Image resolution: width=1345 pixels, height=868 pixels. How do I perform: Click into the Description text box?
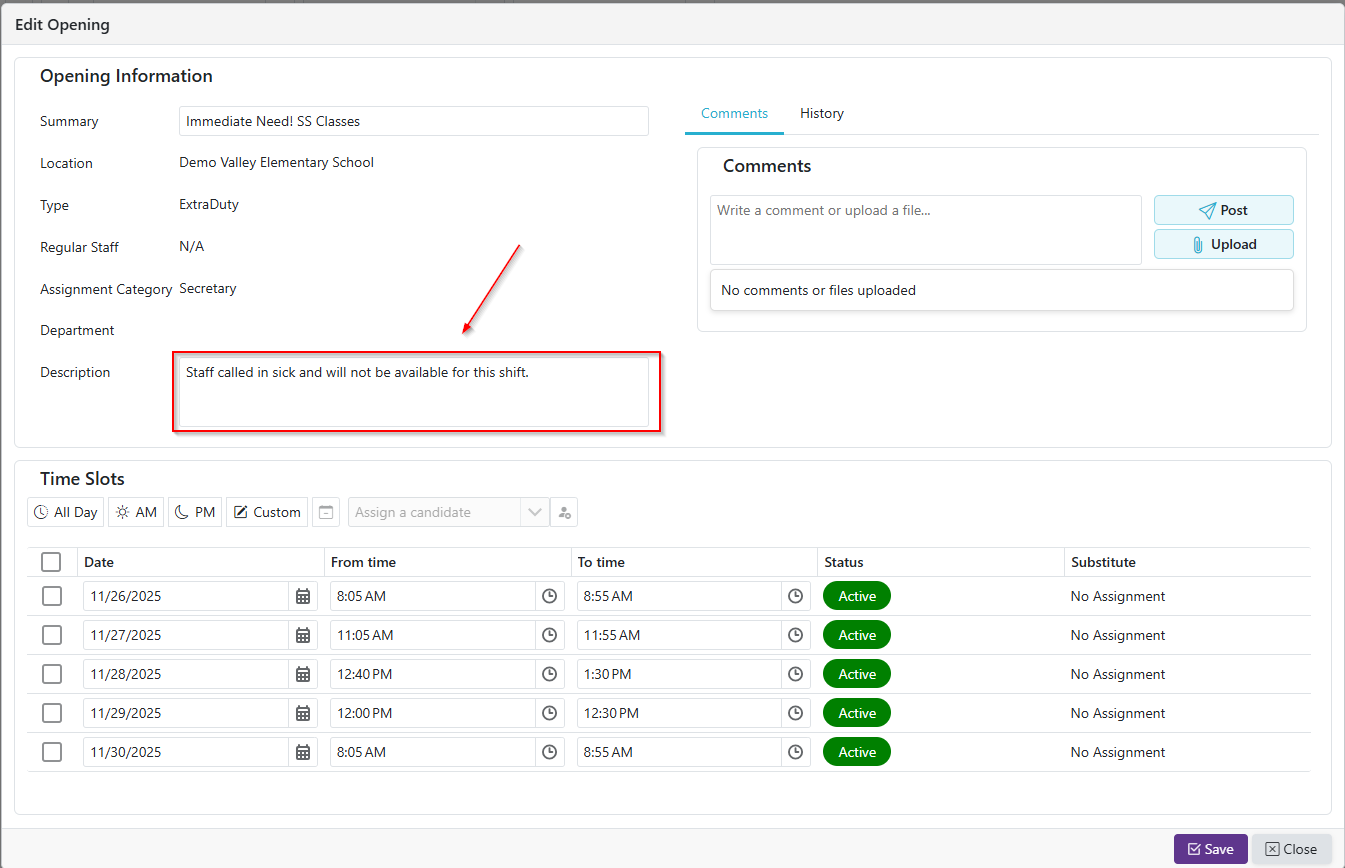point(414,392)
